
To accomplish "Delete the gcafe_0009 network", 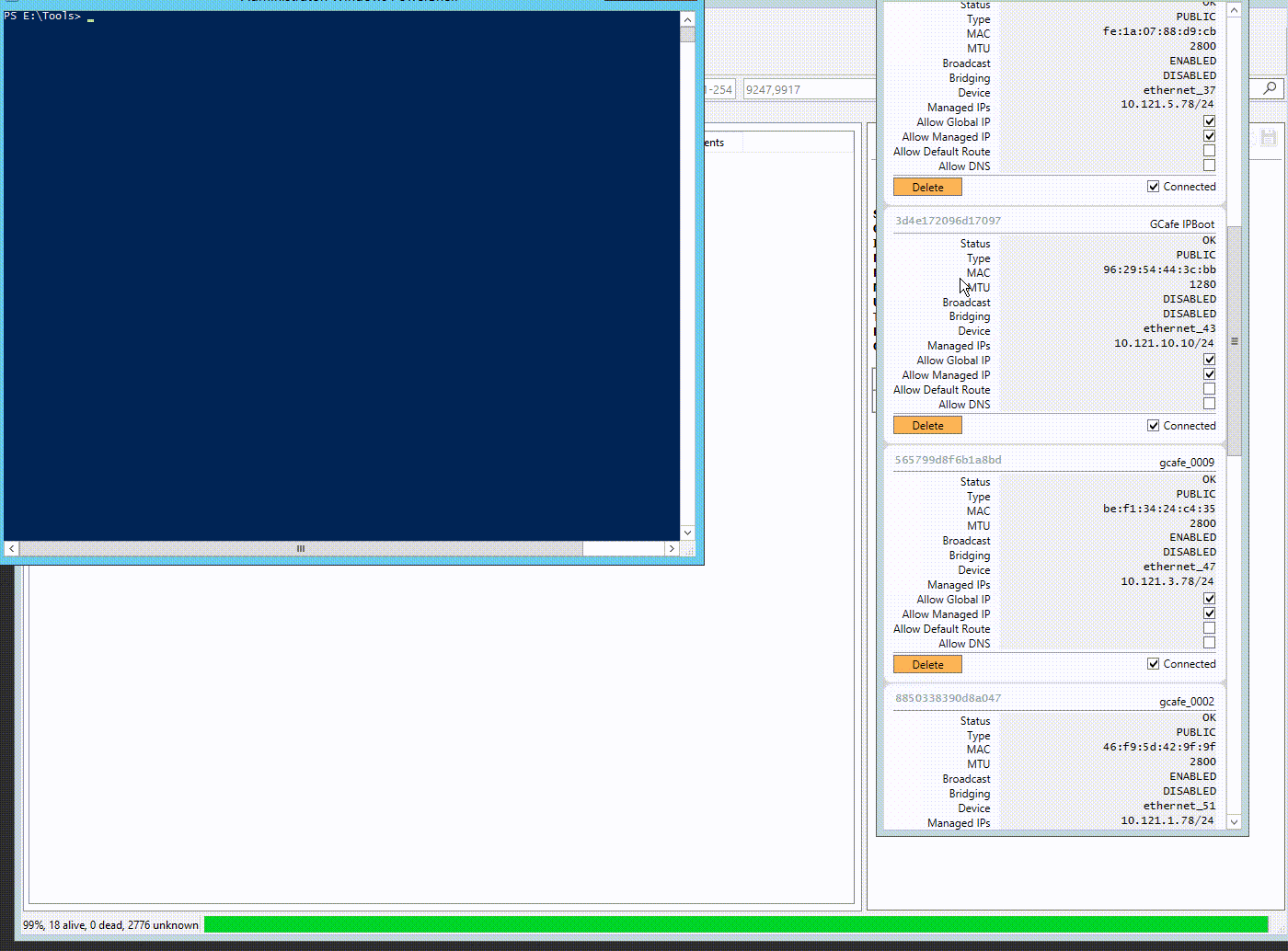I will pyautogui.click(x=927, y=664).
